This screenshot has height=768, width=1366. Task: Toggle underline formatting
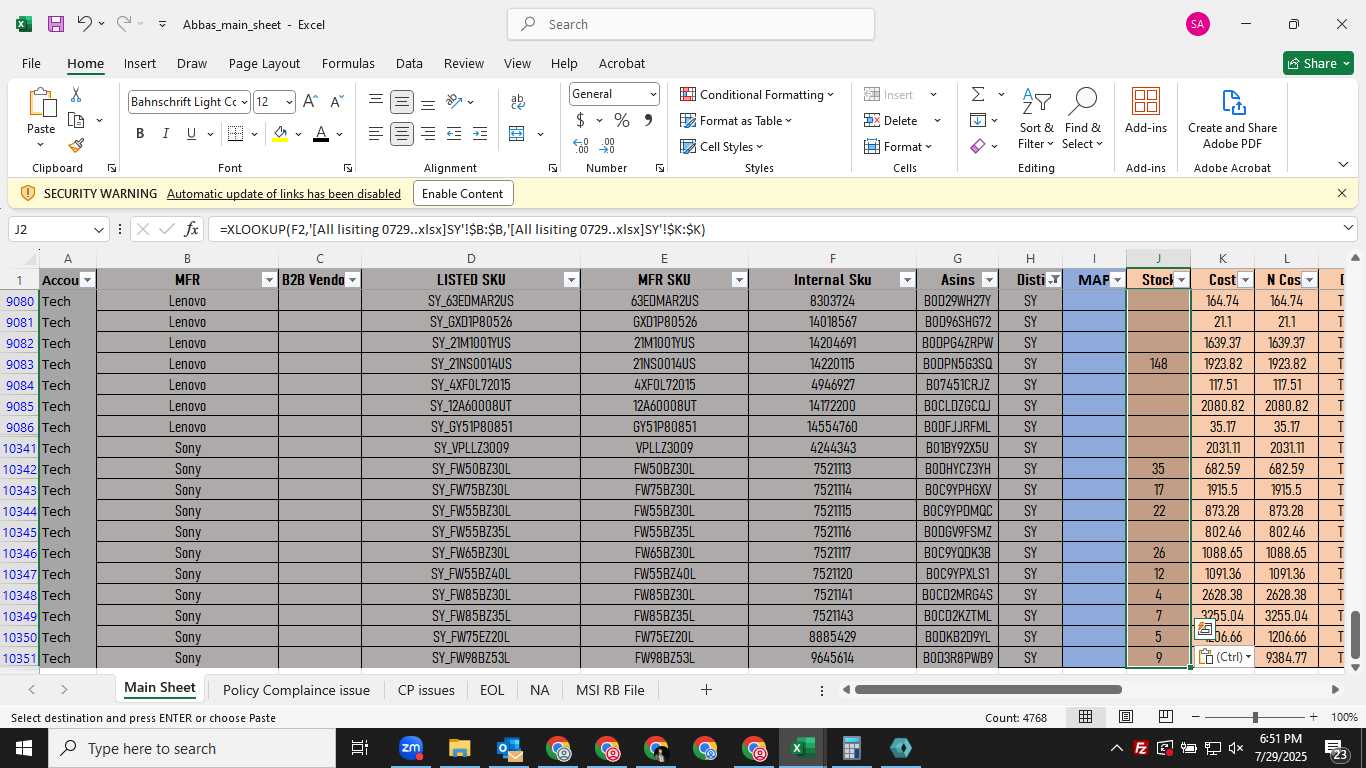[x=190, y=134]
